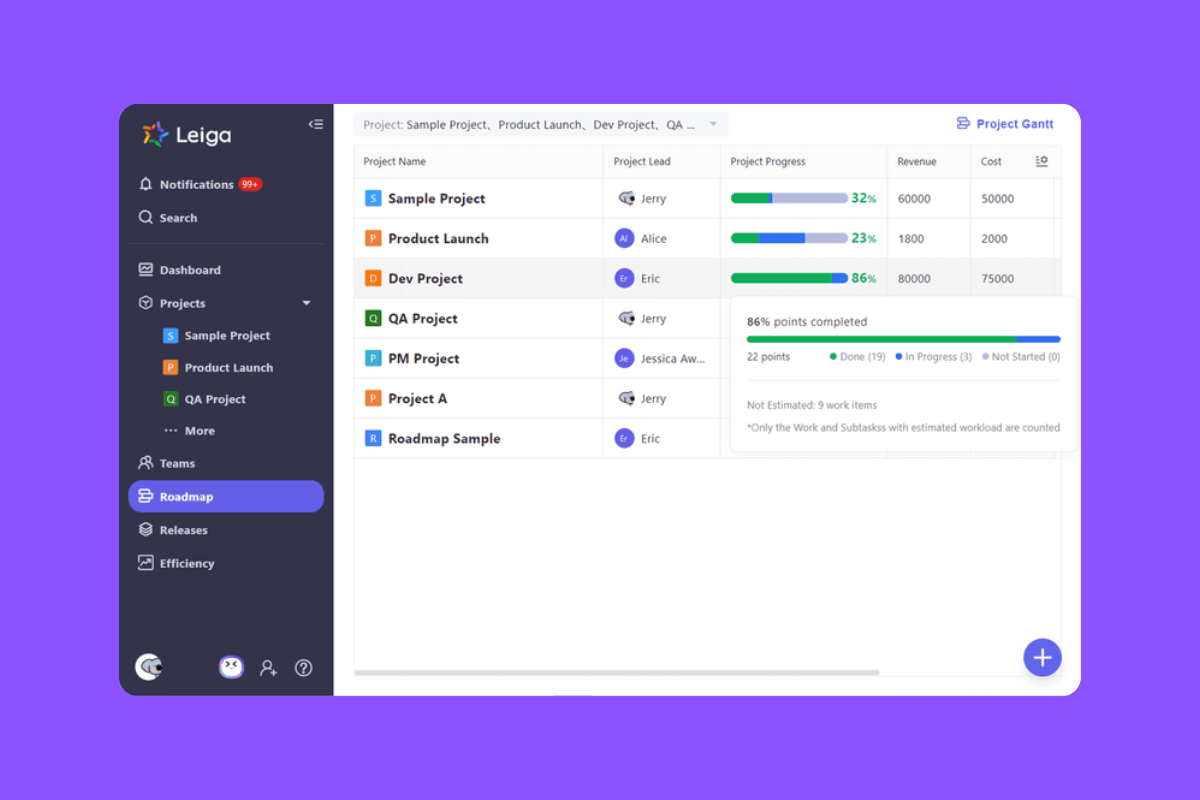Expand More under Projects list
This screenshot has height=800, width=1200.
coord(200,430)
